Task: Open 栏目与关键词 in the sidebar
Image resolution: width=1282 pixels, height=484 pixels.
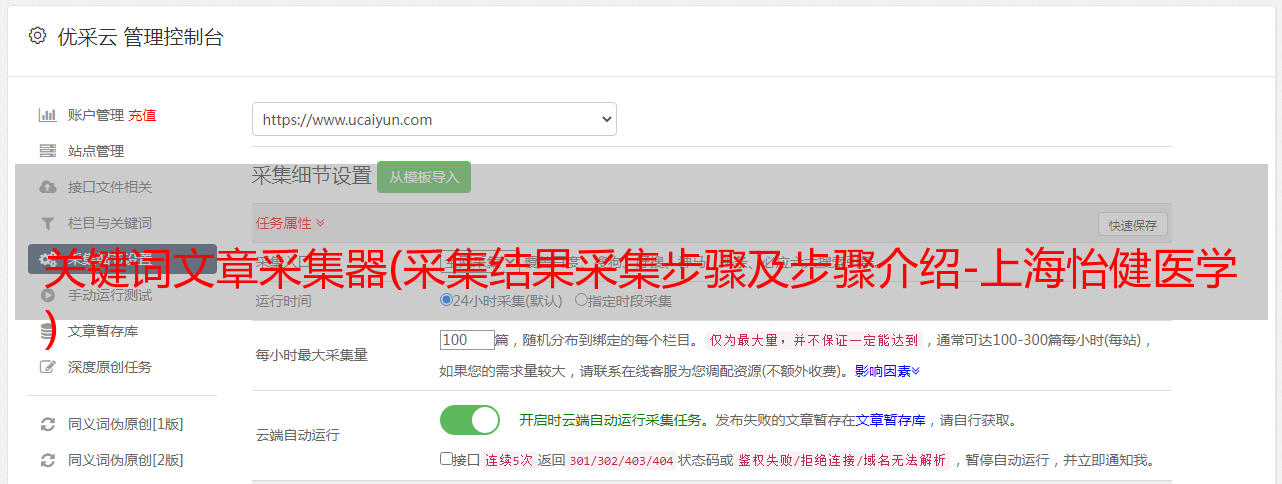Action: coord(110,223)
